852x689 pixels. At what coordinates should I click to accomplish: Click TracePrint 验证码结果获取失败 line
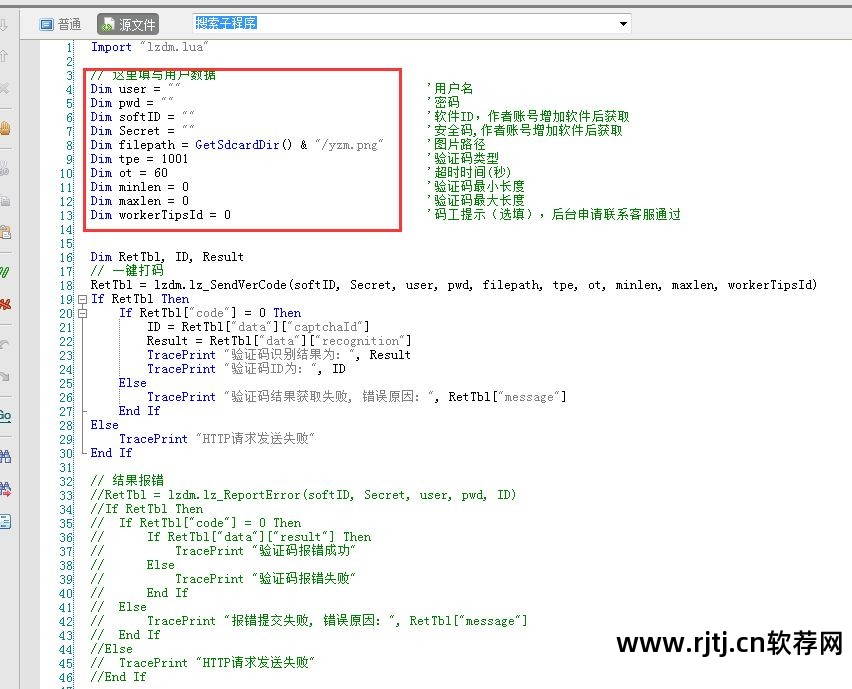click(x=357, y=397)
